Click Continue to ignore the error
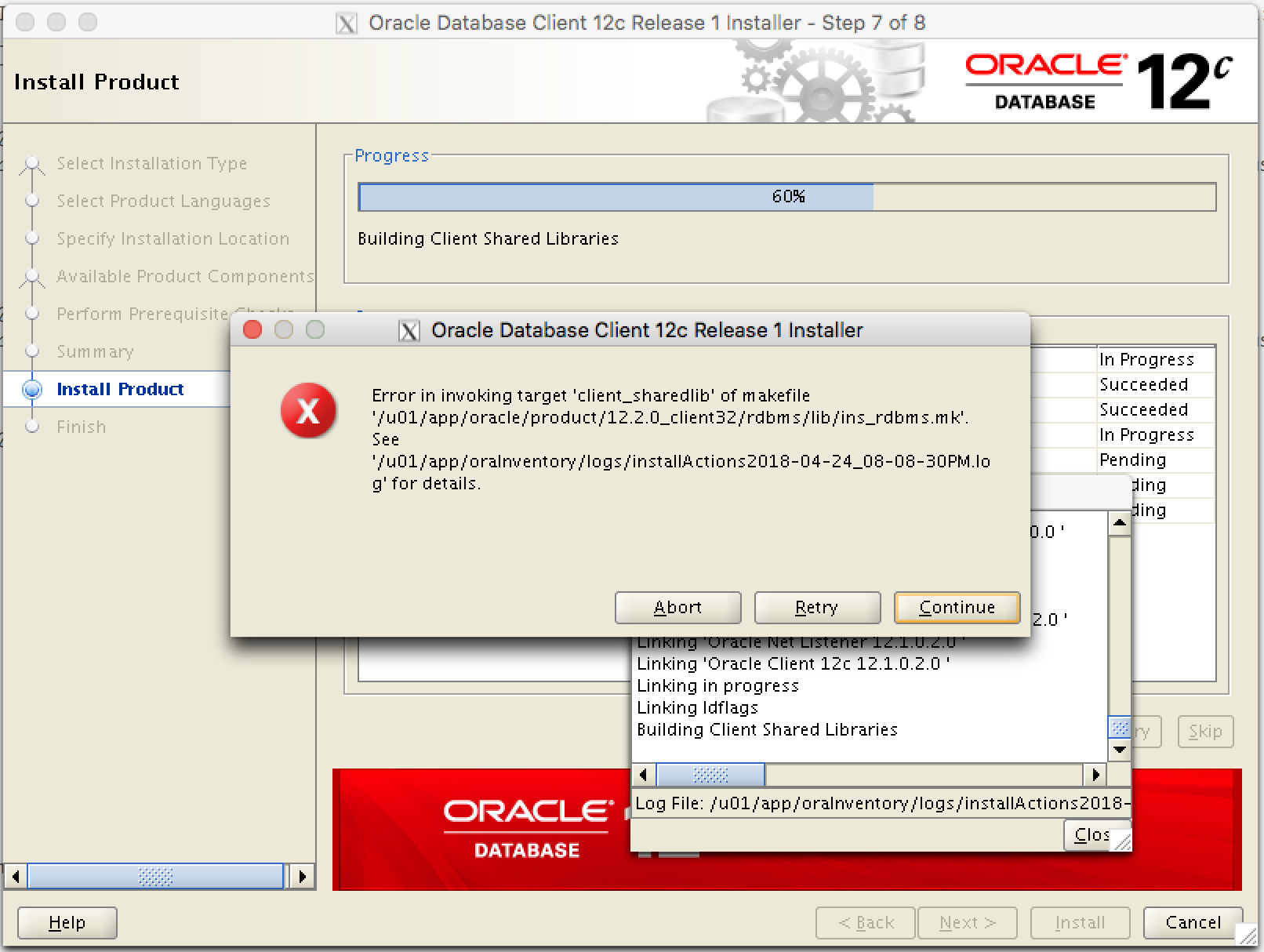The image size is (1264, 952). coord(957,607)
